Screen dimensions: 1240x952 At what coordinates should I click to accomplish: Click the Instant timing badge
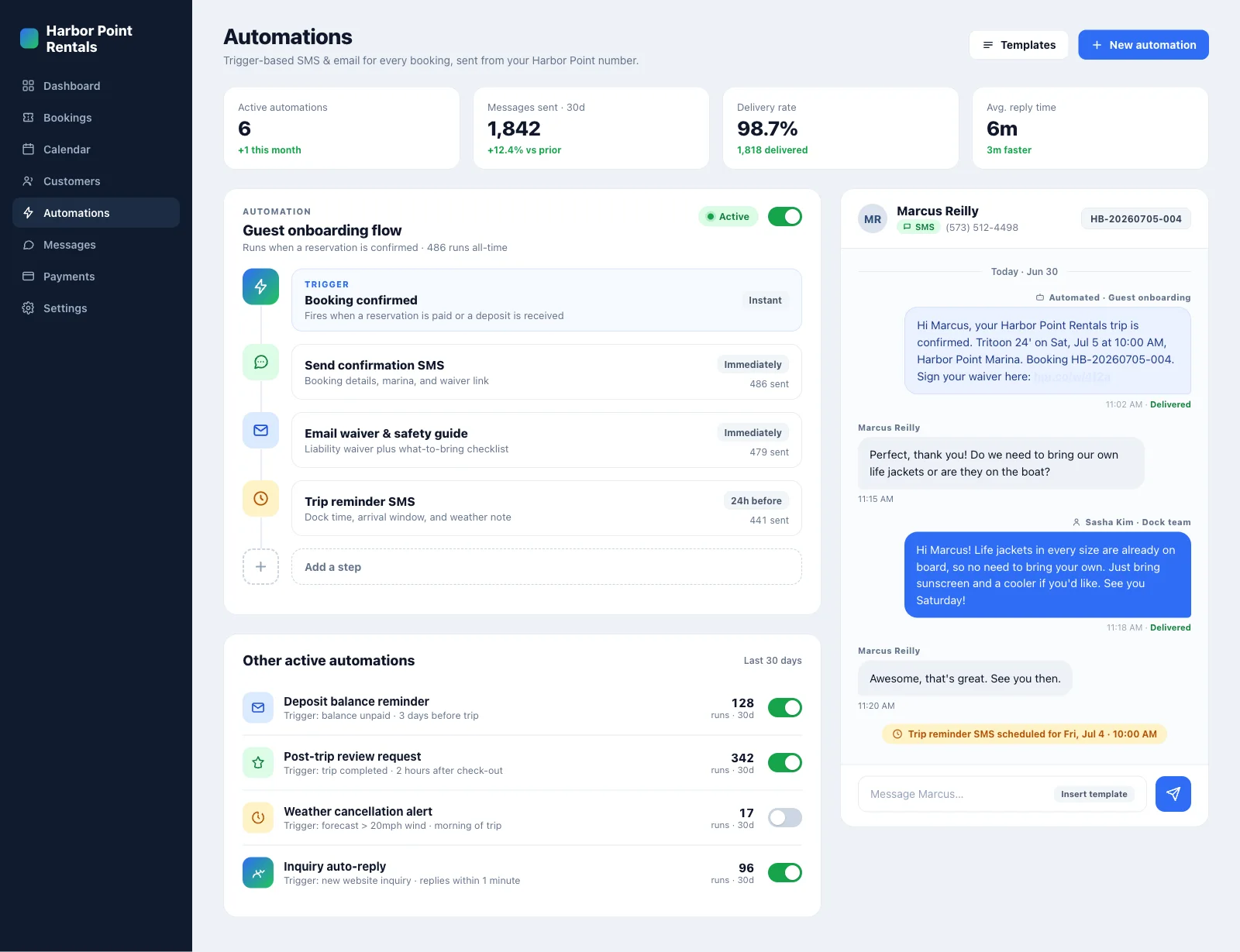(x=765, y=301)
